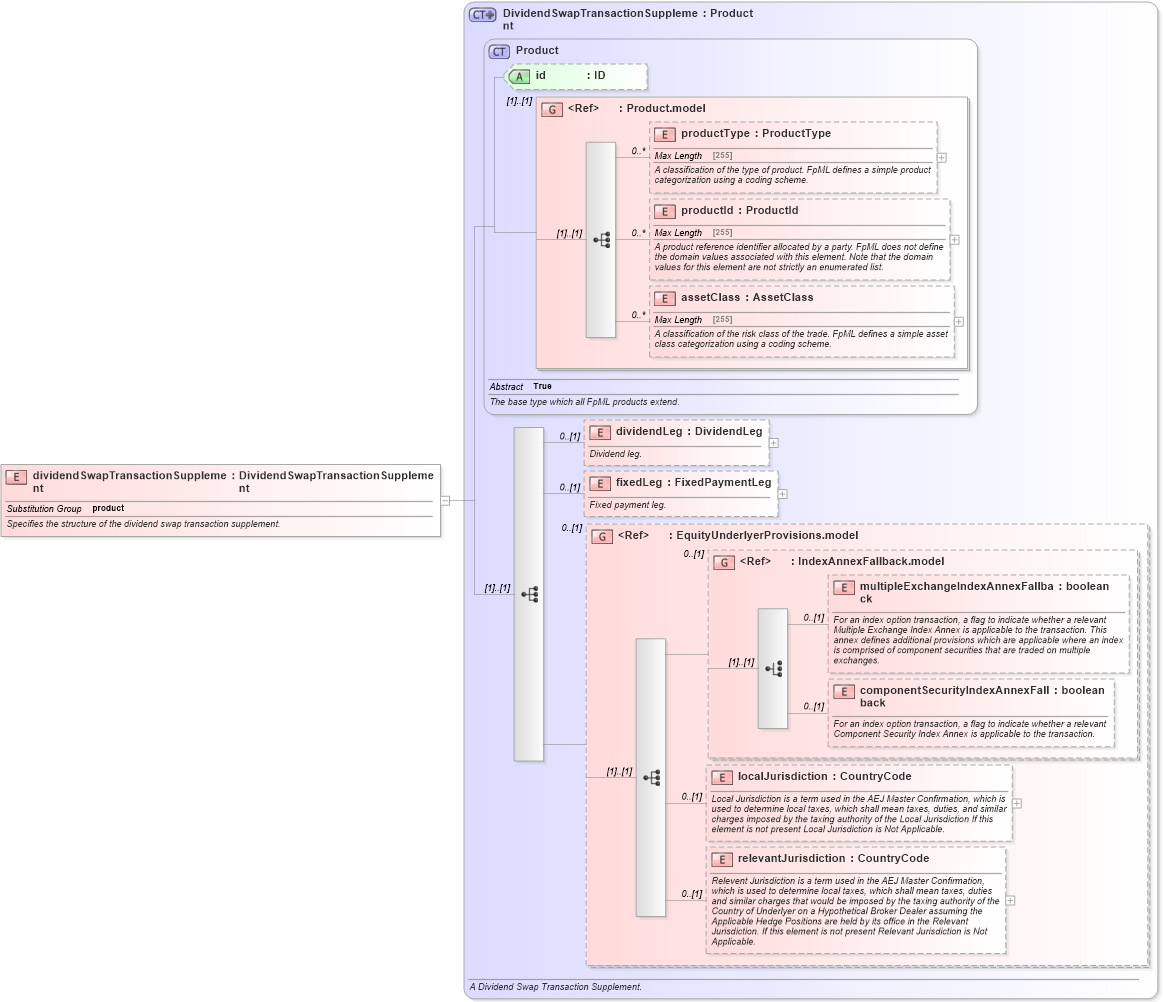Select the 'productType : ProductType' label
Viewport: 1163px width, 1002px height.
(x=756, y=134)
